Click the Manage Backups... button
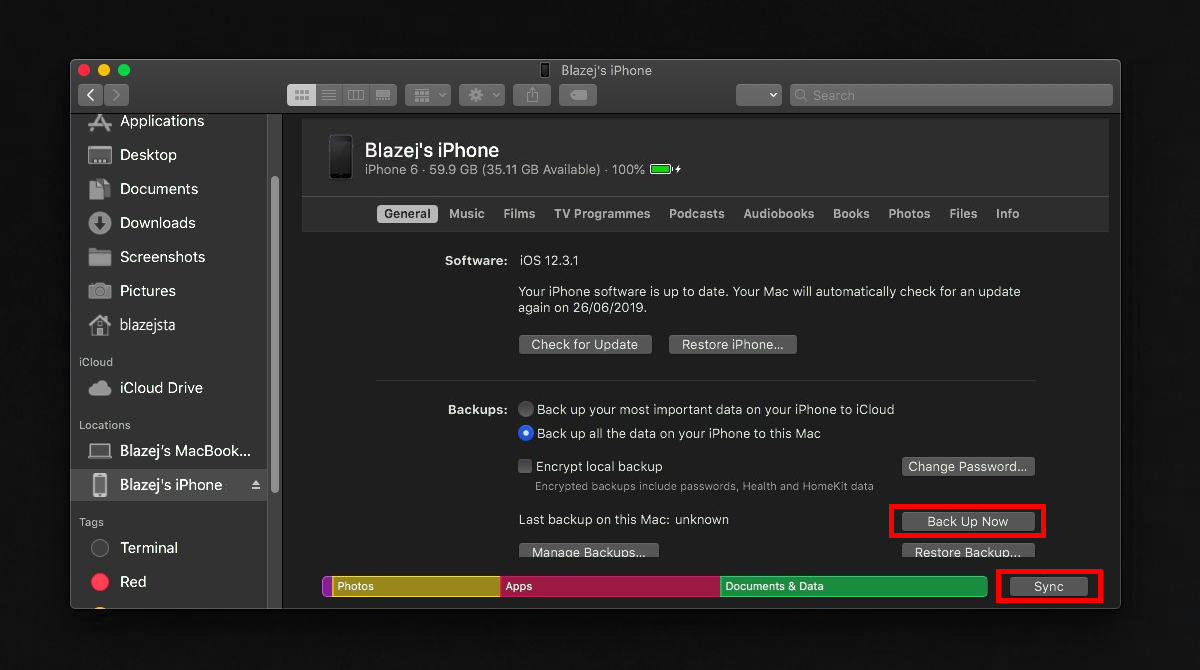 589,551
